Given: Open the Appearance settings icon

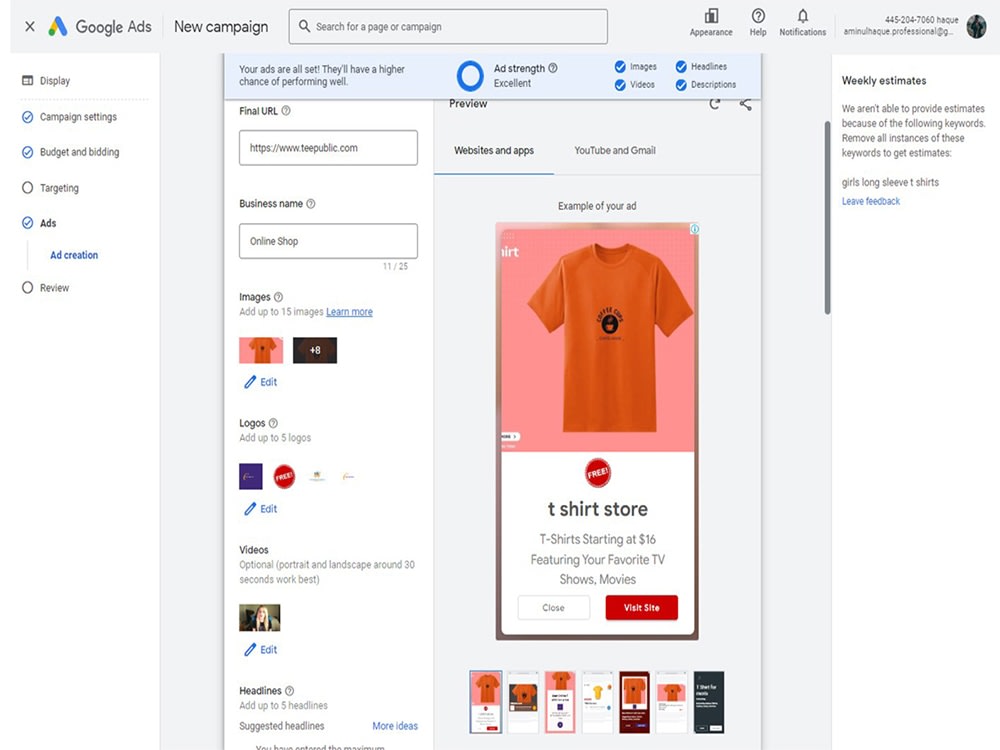Looking at the screenshot, I should tap(711, 17).
